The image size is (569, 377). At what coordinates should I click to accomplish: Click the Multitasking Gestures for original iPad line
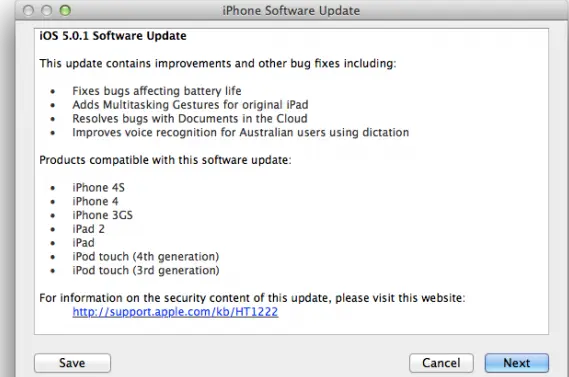pos(190,105)
